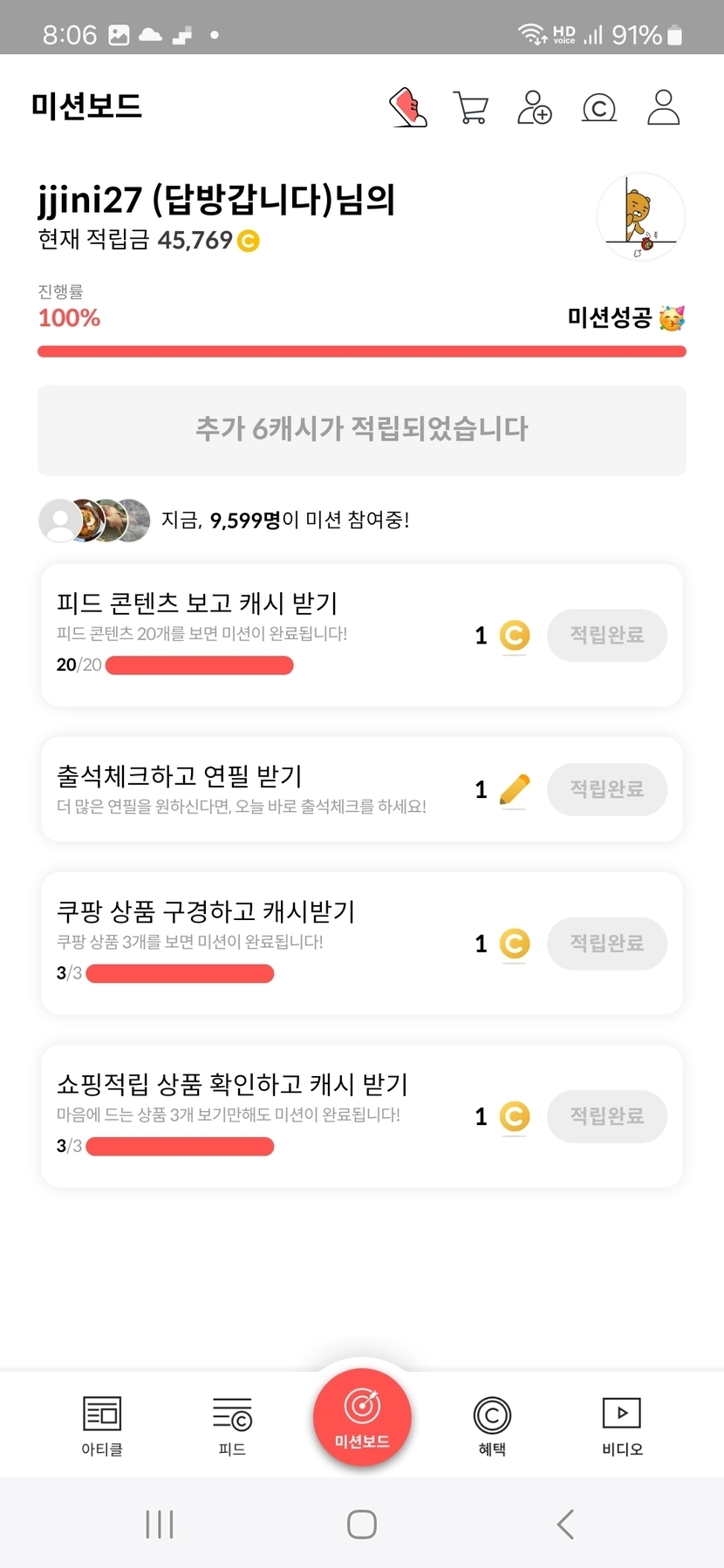Tap the 추가 6캐시가 적립되었습니다 banner

click(362, 430)
